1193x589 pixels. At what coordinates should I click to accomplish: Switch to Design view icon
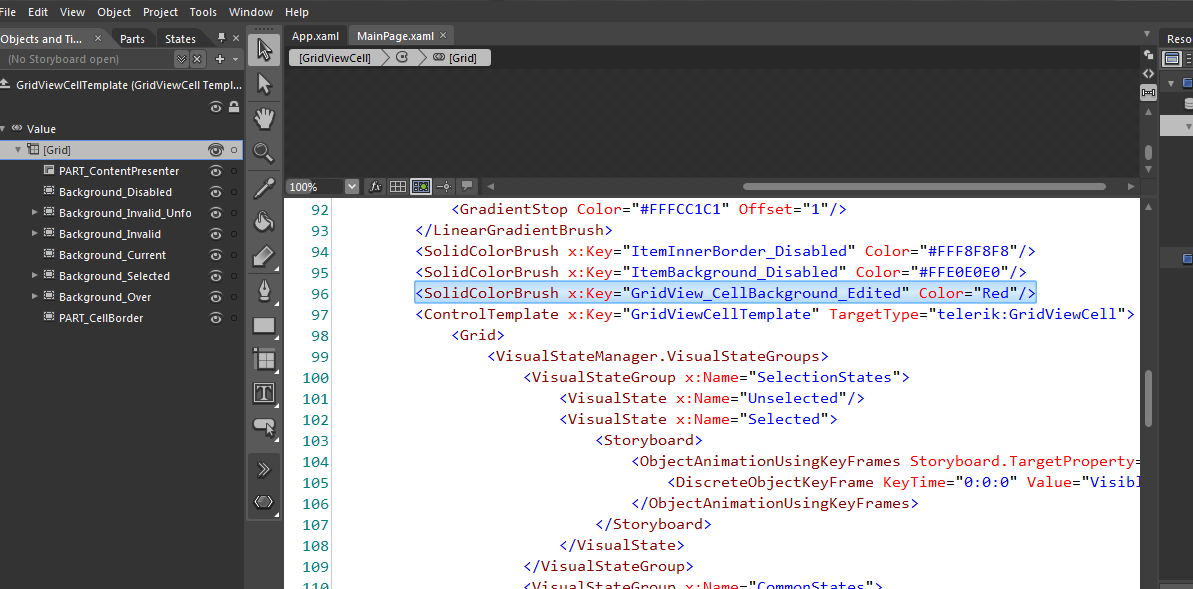(1148, 54)
